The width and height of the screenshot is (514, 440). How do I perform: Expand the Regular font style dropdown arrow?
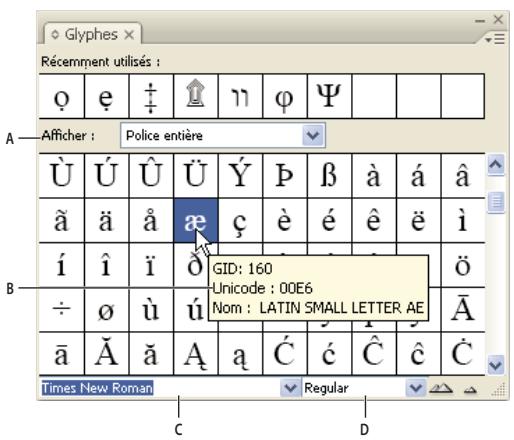(x=415, y=388)
